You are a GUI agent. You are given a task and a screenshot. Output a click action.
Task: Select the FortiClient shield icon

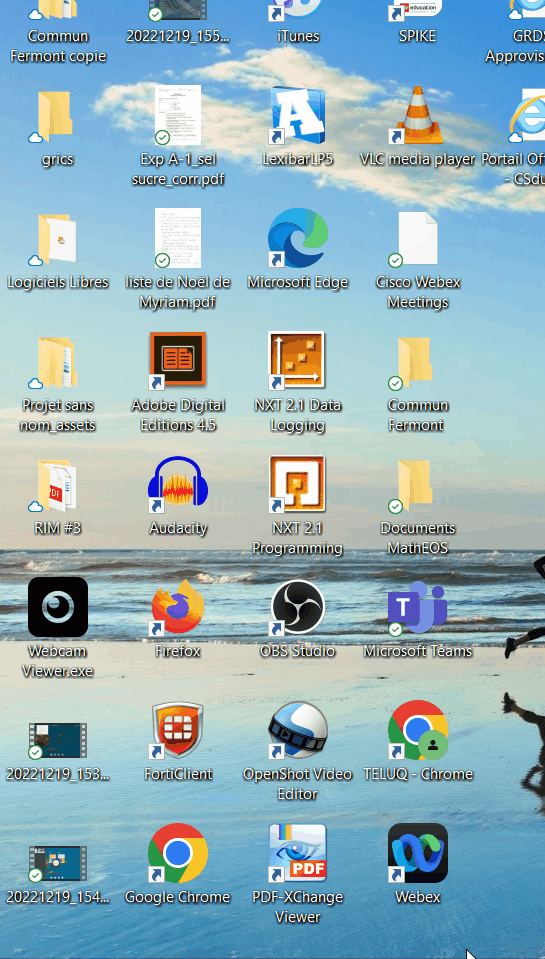click(x=178, y=731)
